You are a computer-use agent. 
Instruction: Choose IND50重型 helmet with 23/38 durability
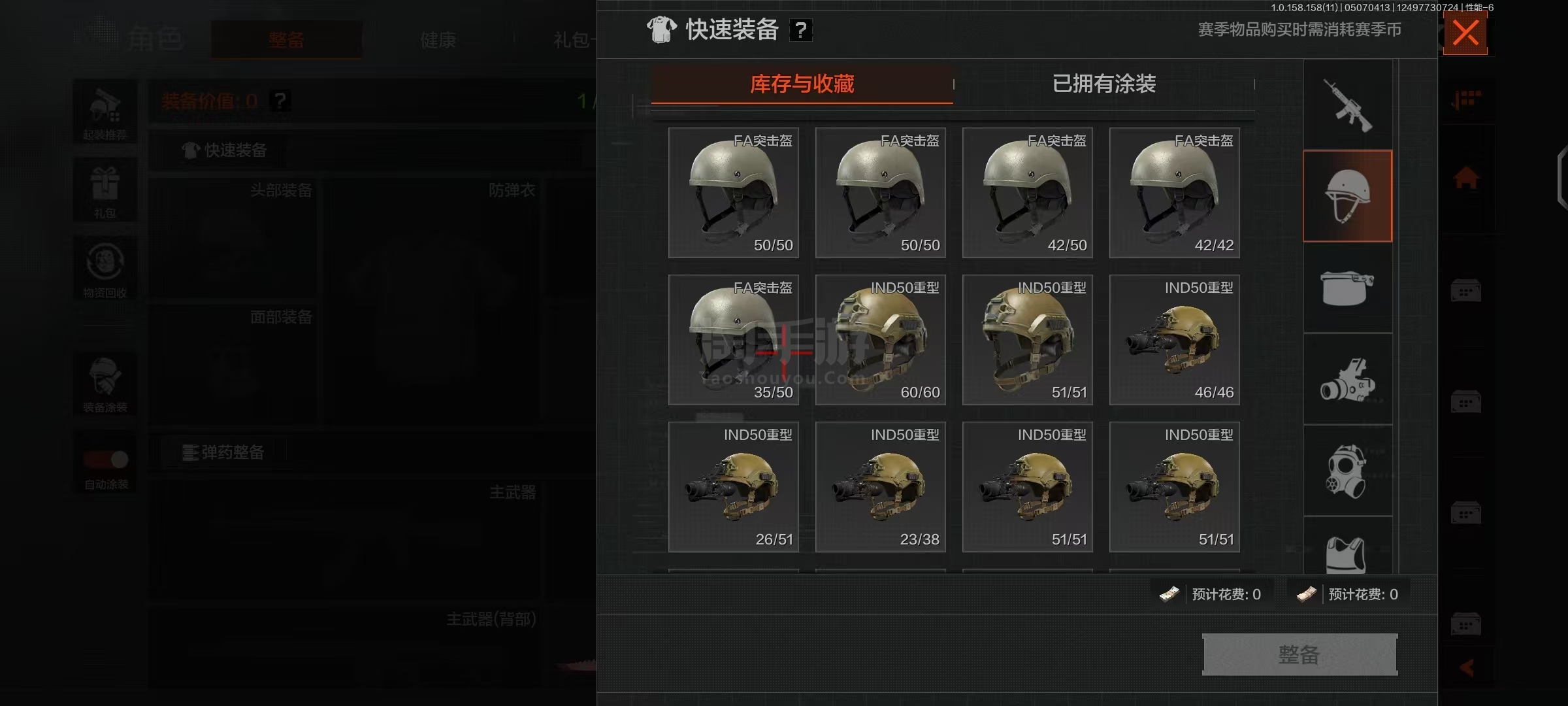tap(881, 487)
